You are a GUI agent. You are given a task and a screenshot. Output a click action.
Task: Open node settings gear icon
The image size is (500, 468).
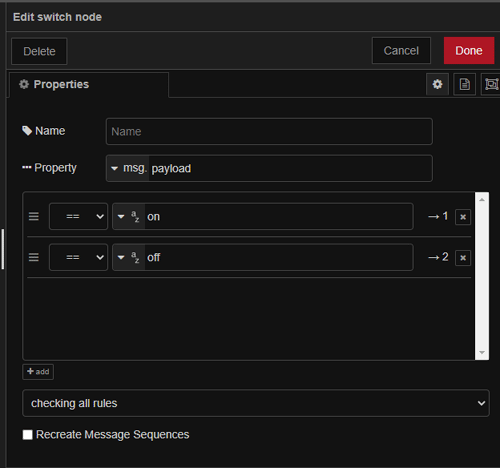pos(437,84)
